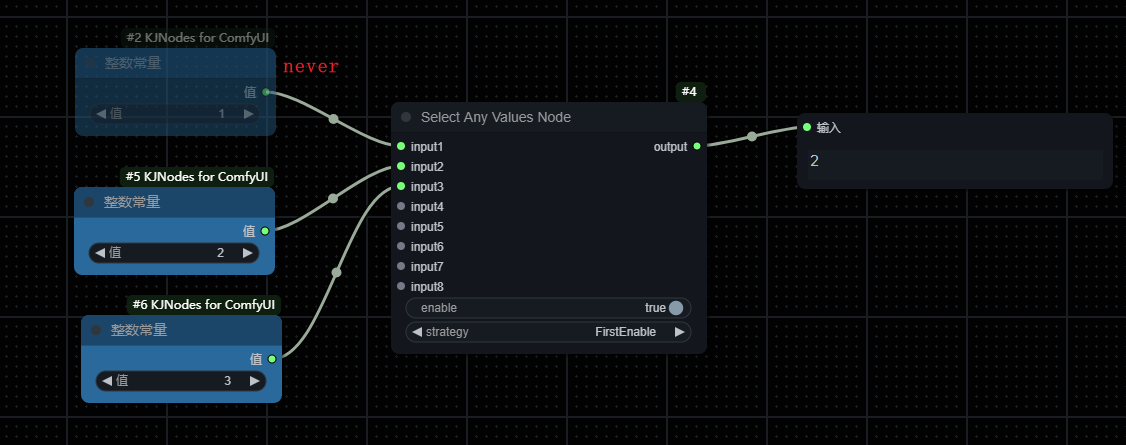
Task: Click the link midpoint dot between node #5 and input2
Action: [x=333, y=198]
